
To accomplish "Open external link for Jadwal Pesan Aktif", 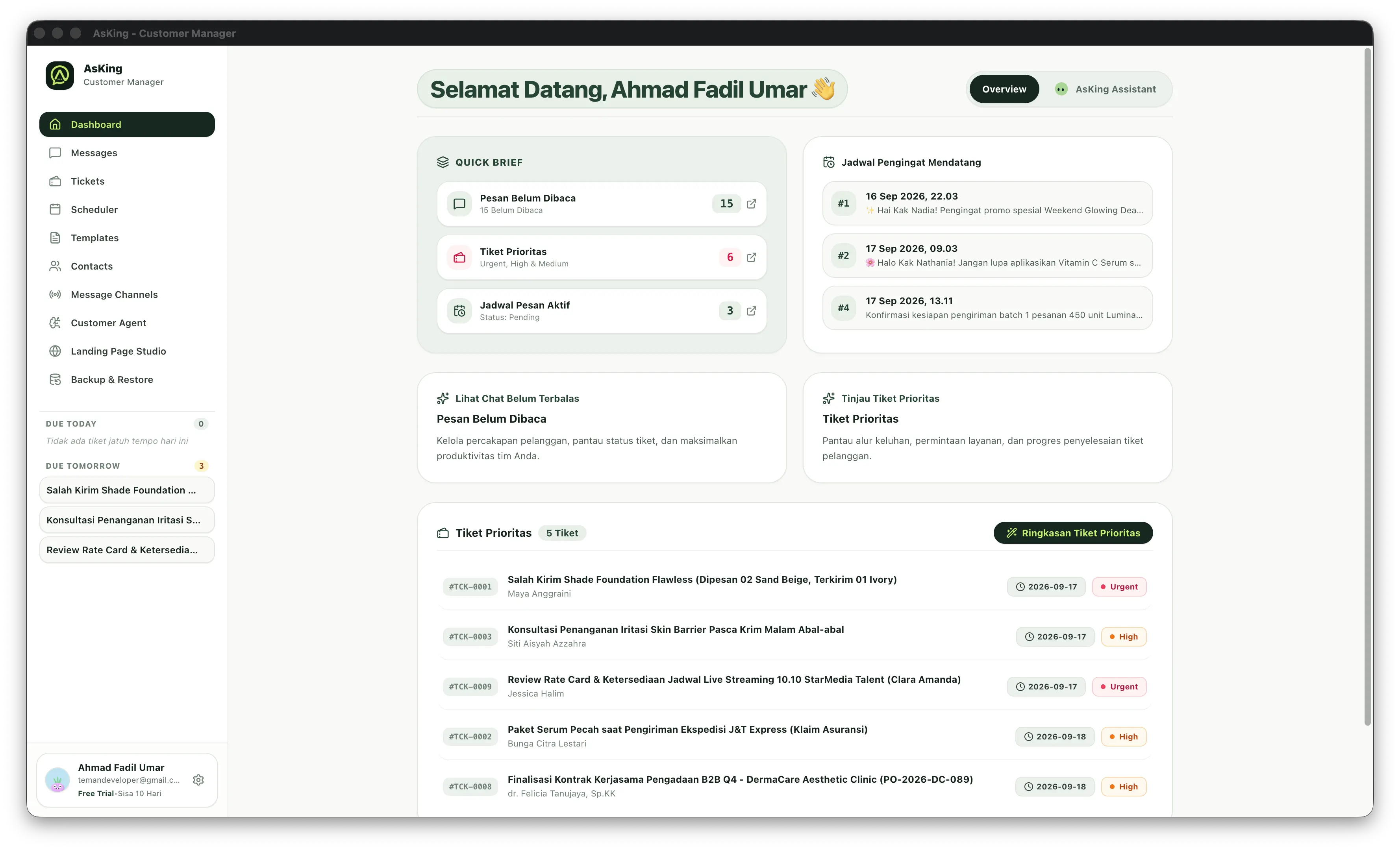I will (x=751, y=310).
